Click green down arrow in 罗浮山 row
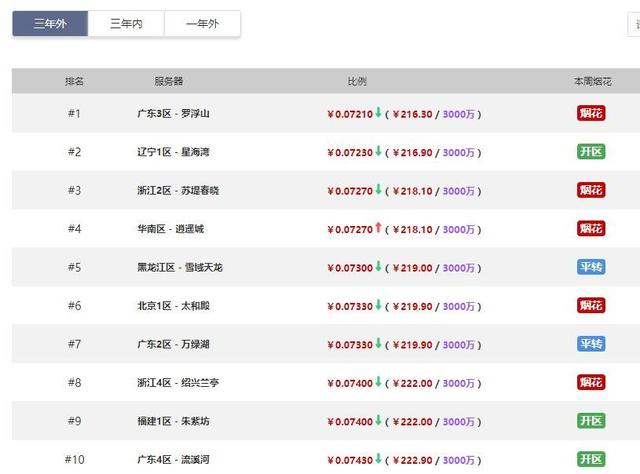This screenshot has width=640, height=474. click(x=378, y=113)
